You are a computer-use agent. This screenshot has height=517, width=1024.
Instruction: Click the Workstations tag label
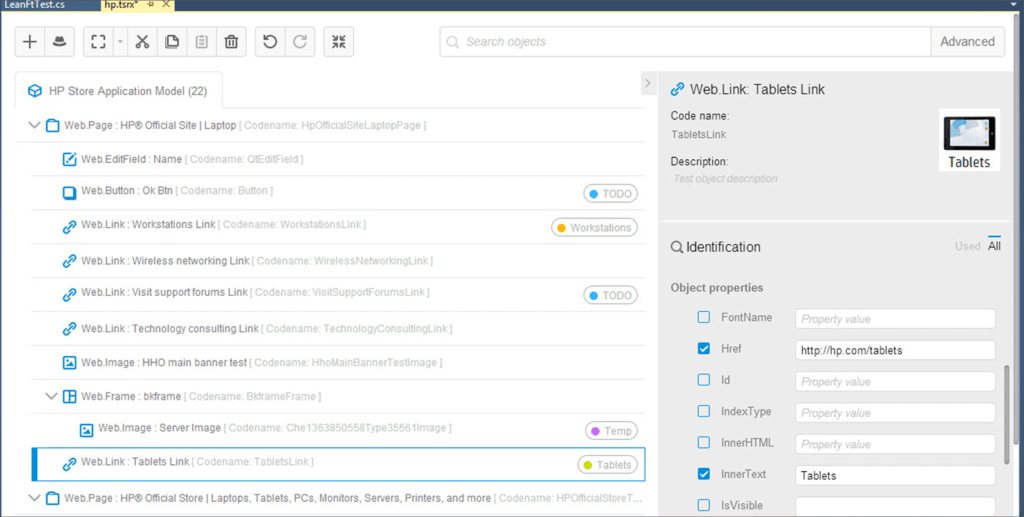coord(595,228)
